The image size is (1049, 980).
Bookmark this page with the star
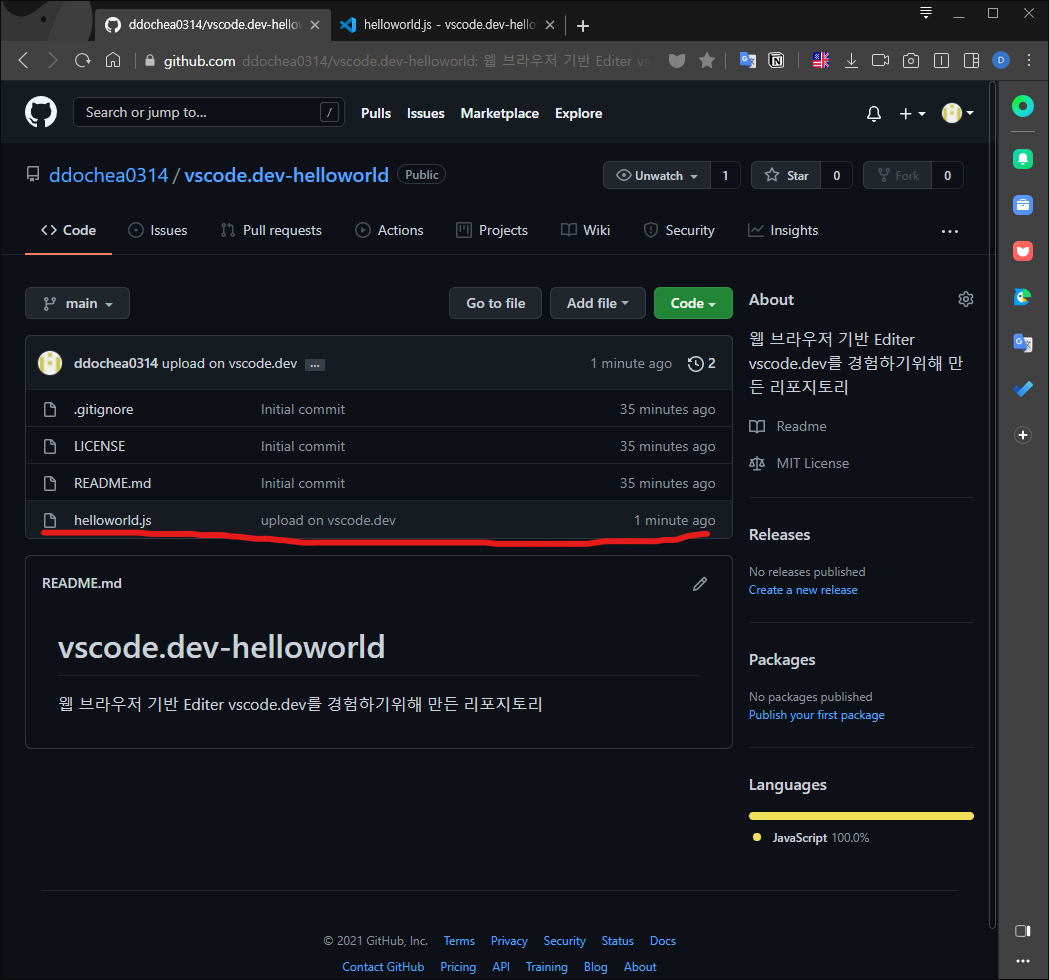tap(706, 61)
